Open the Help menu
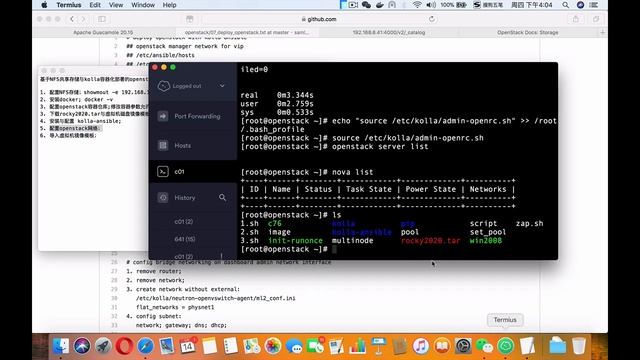This screenshot has width=640, height=360. [169, 5]
